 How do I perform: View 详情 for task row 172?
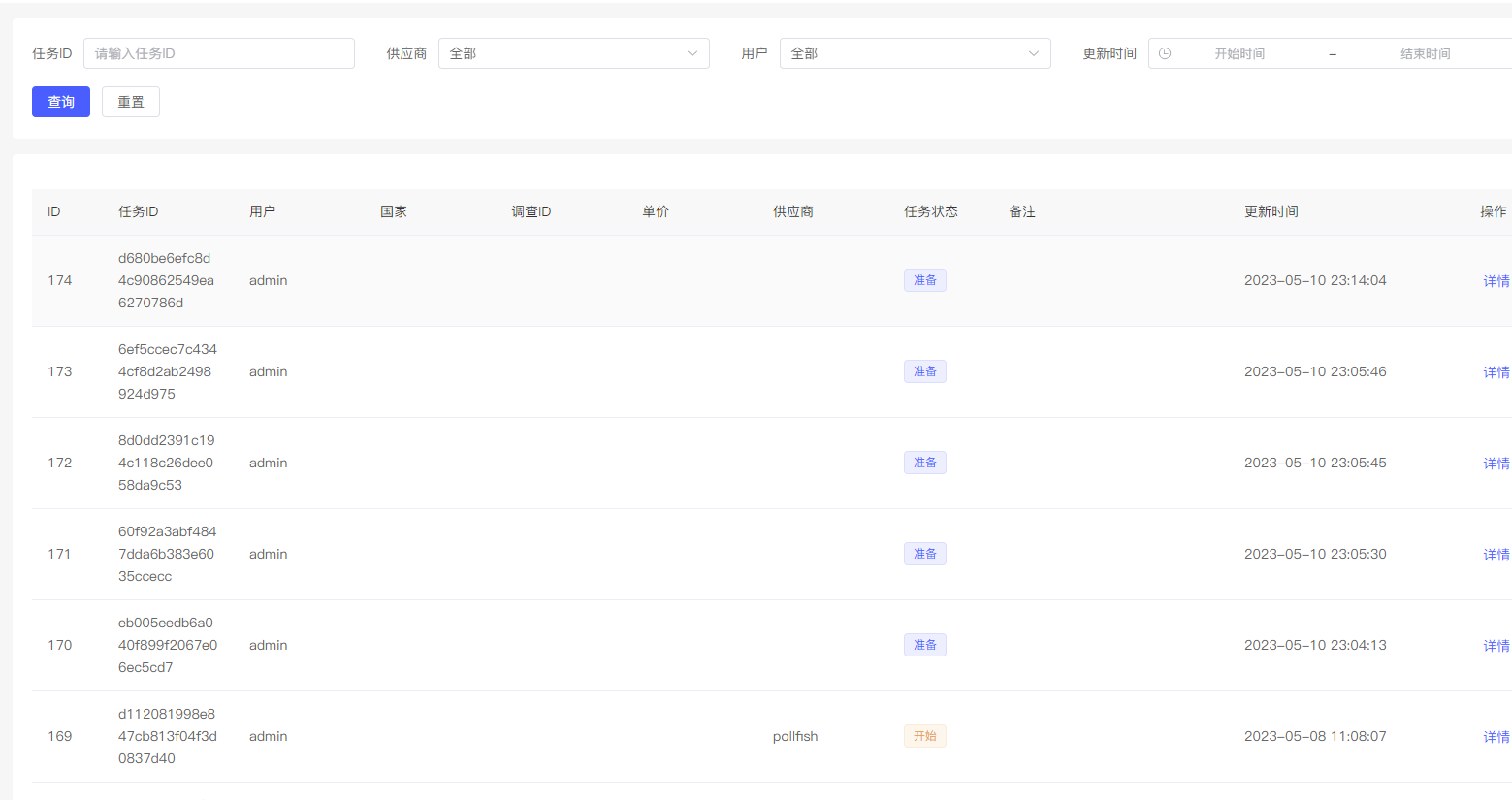[x=1496, y=464]
